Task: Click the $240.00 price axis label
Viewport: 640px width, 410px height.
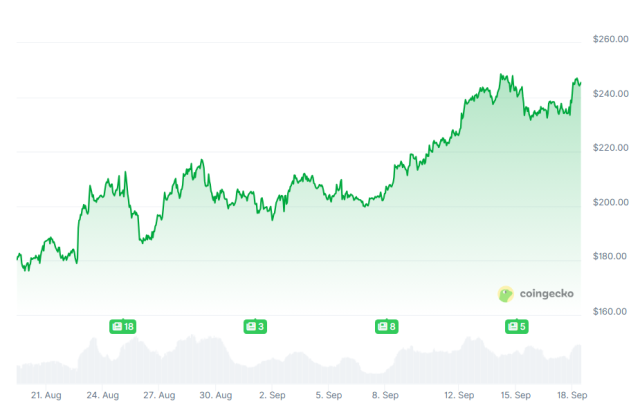Action: click(x=609, y=94)
